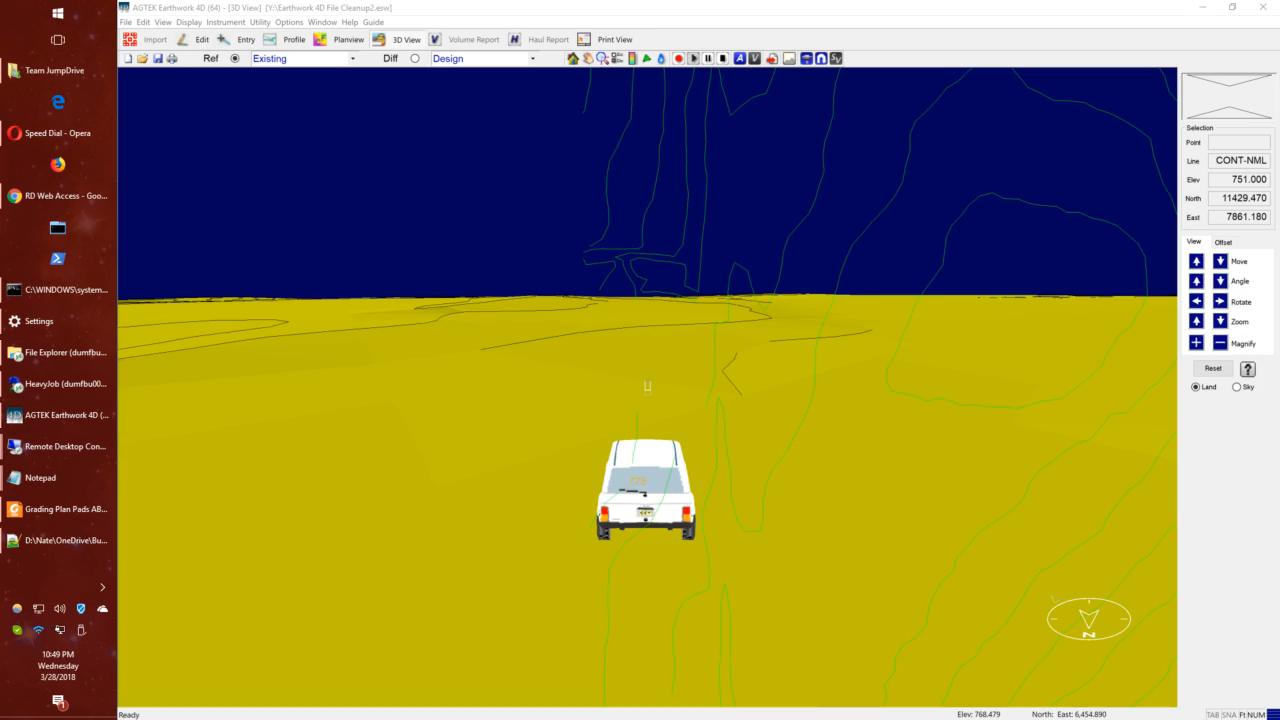Open the View menu
Image resolution: width=1280 pixels, height=720 pixels.
(x=162, y=22)
